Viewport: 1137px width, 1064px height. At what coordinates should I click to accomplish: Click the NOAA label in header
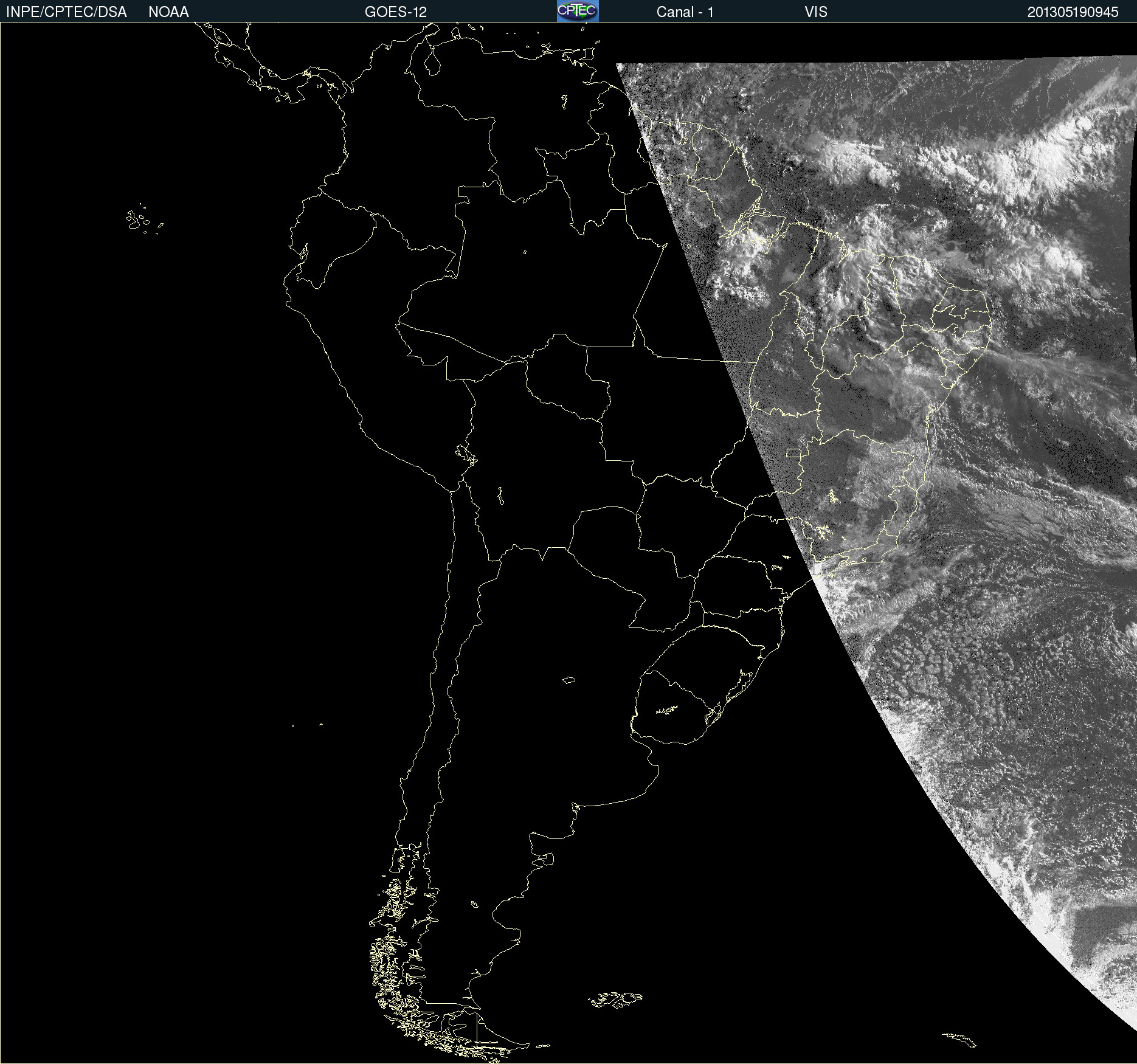pos(168,12)
